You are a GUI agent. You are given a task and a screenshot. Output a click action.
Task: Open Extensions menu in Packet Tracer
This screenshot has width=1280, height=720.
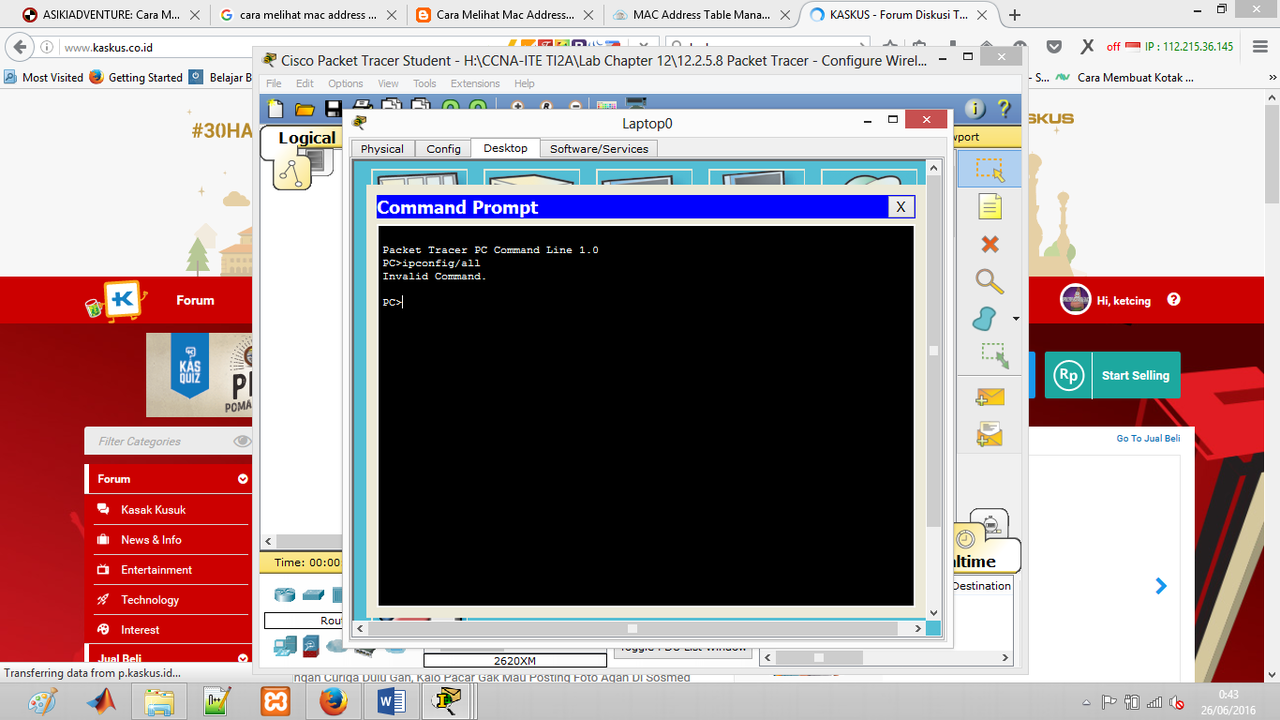(475, 84)
